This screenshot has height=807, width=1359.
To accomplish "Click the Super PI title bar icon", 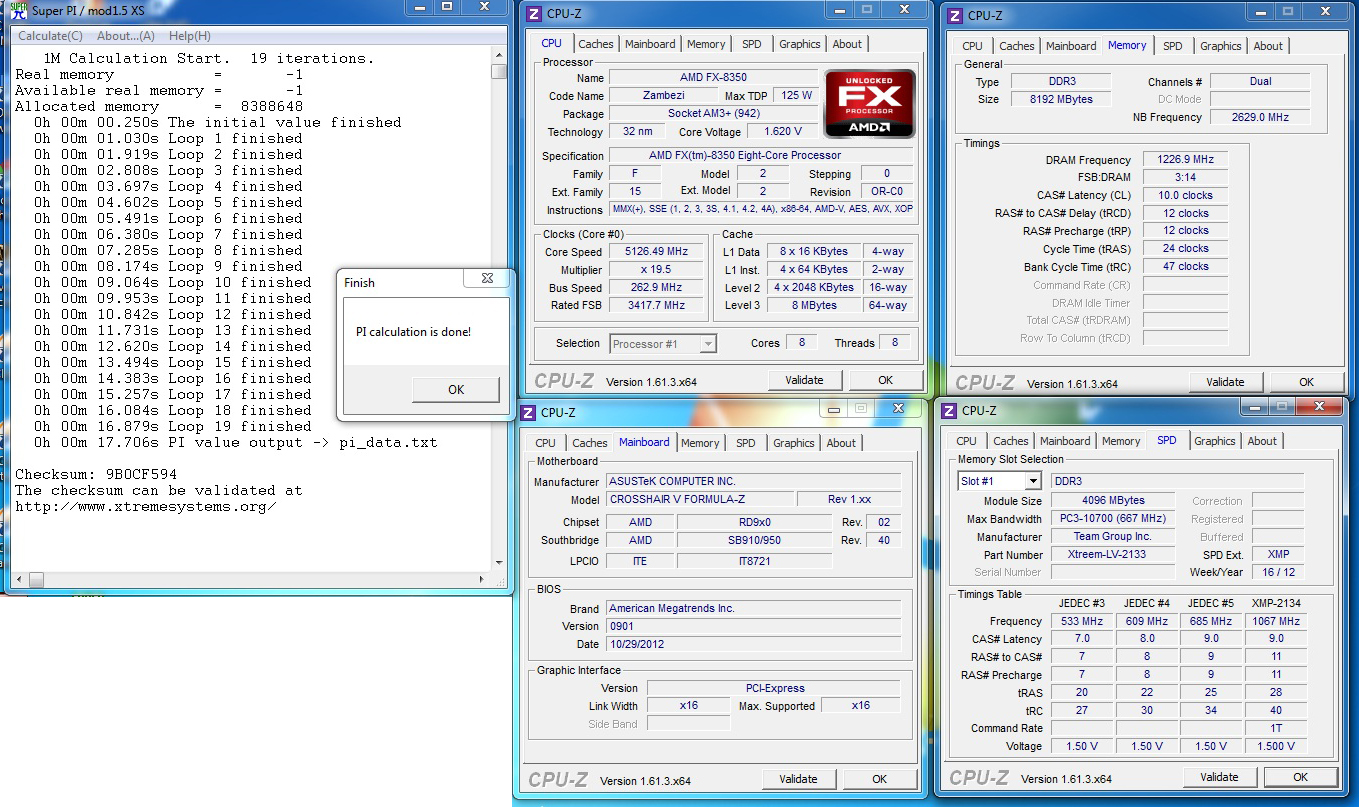I will 17,10.
